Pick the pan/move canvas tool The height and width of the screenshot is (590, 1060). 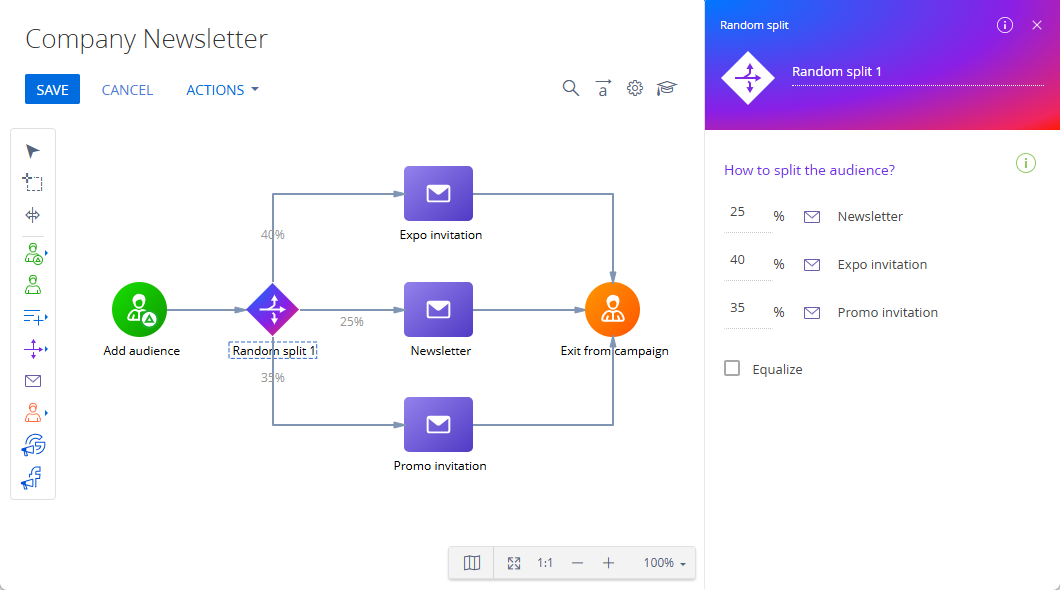tap(32, 215)
